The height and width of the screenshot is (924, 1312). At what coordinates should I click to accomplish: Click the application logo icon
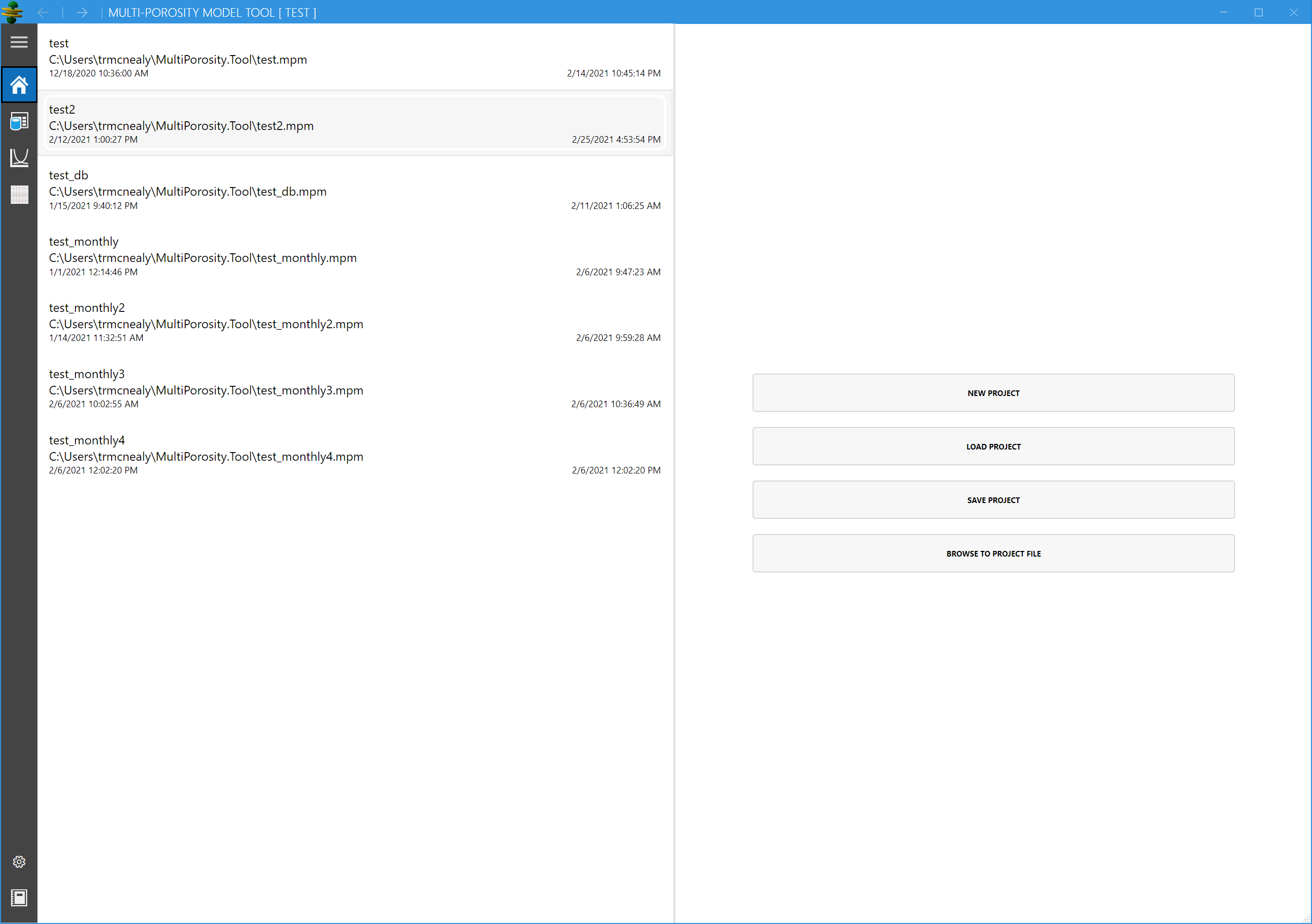pyautogui.click(x=13, y=12)
